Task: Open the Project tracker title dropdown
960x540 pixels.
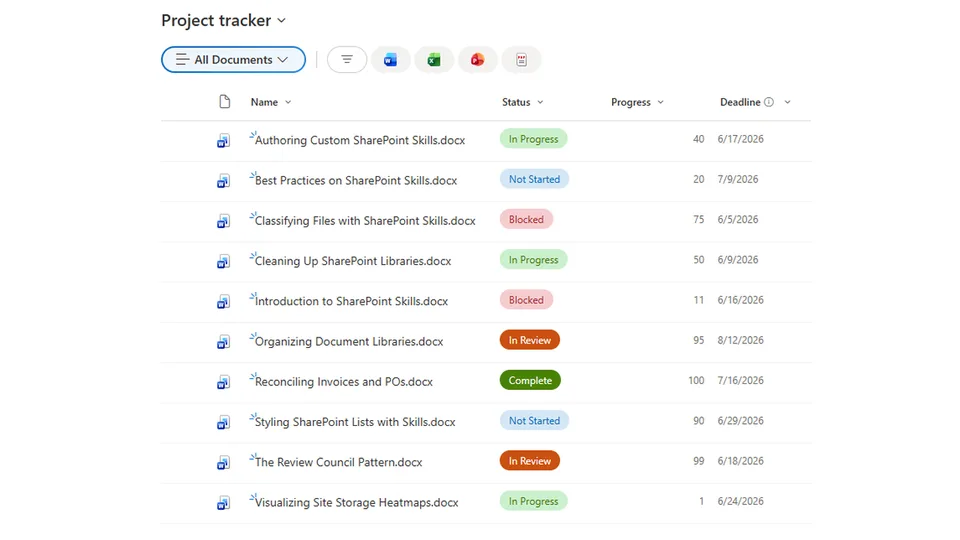Action: coord(281,21)
